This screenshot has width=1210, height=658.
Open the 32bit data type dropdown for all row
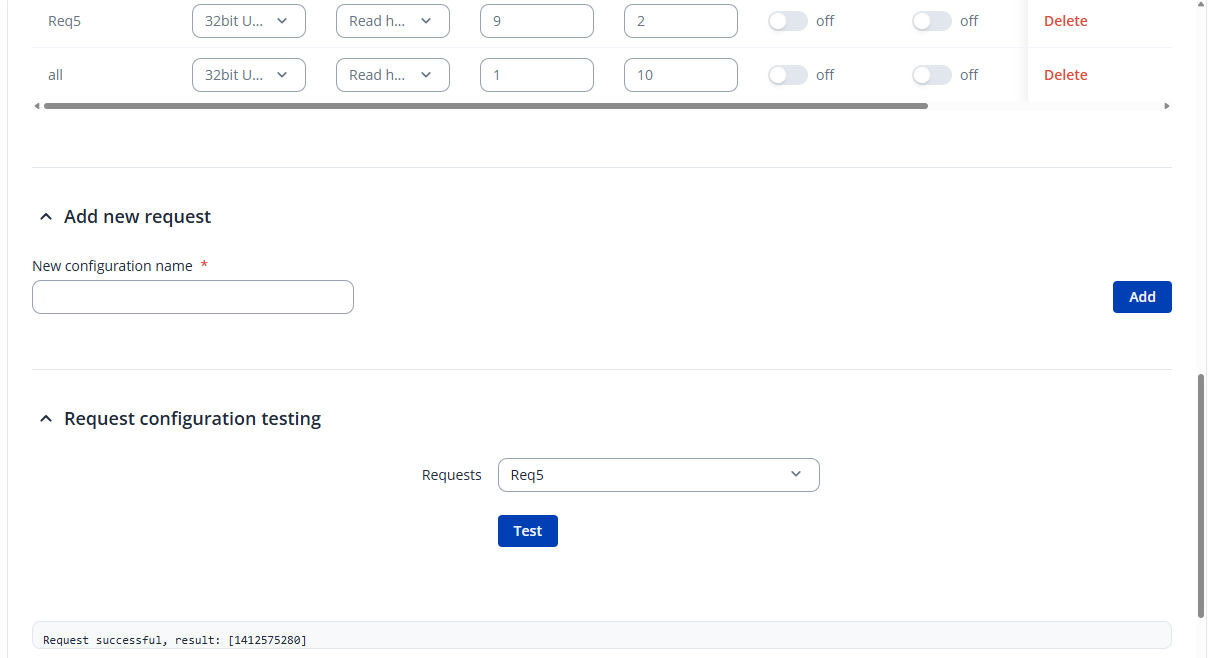(x=248, y=75)
